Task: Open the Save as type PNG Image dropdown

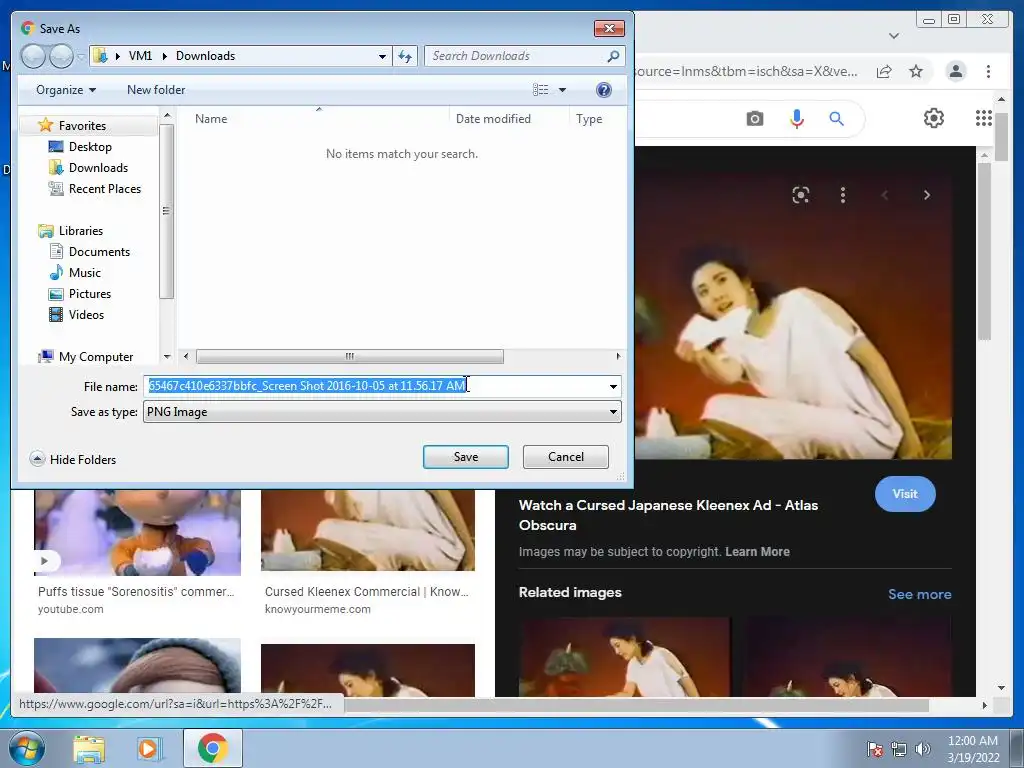Action: coord(382,412)
